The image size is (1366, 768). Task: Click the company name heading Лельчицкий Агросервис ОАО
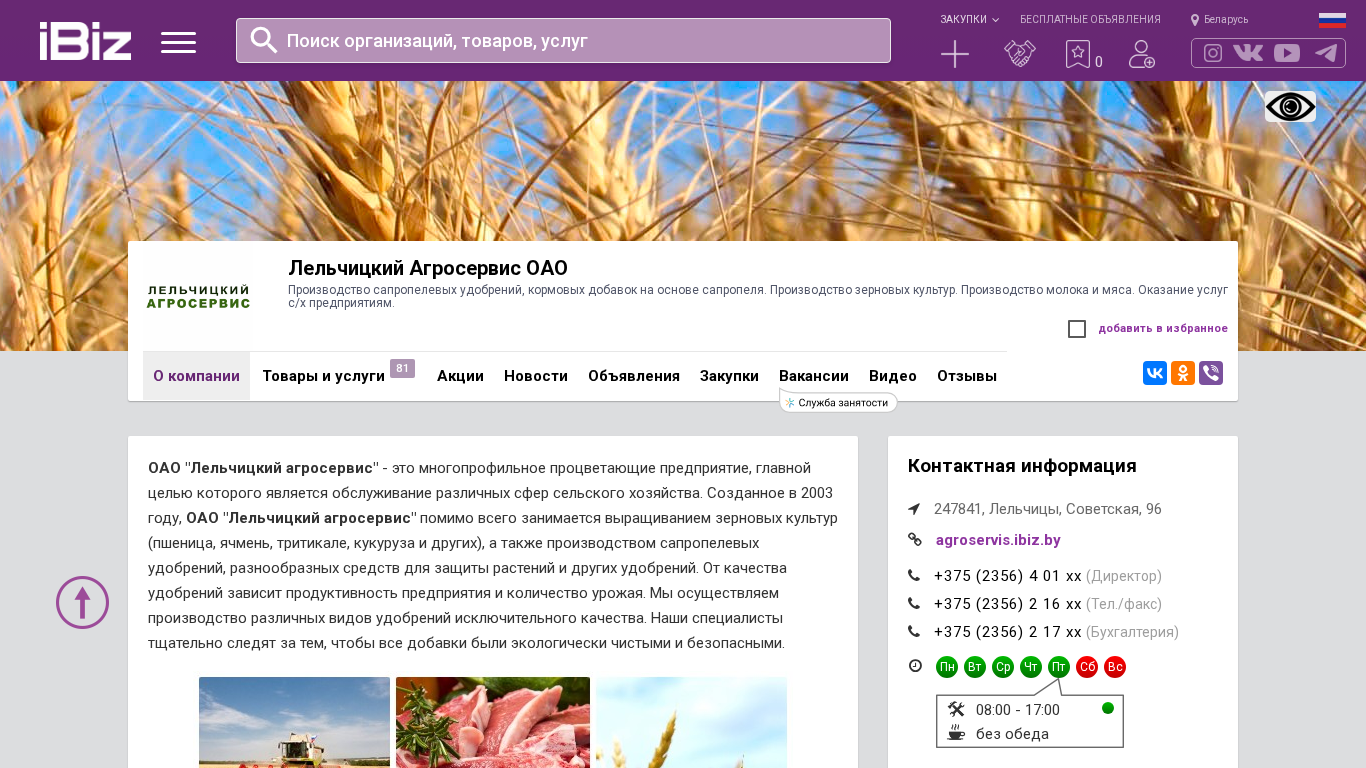(x=428, y=268)
